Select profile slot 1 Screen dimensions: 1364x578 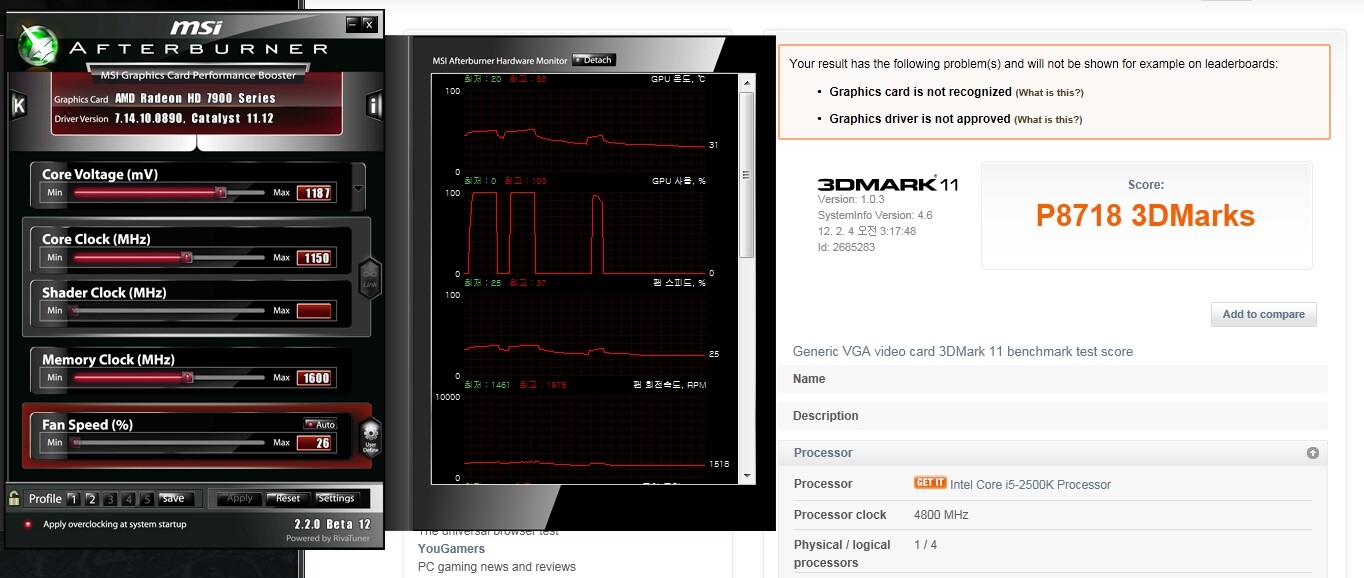(x=74, y=499)
